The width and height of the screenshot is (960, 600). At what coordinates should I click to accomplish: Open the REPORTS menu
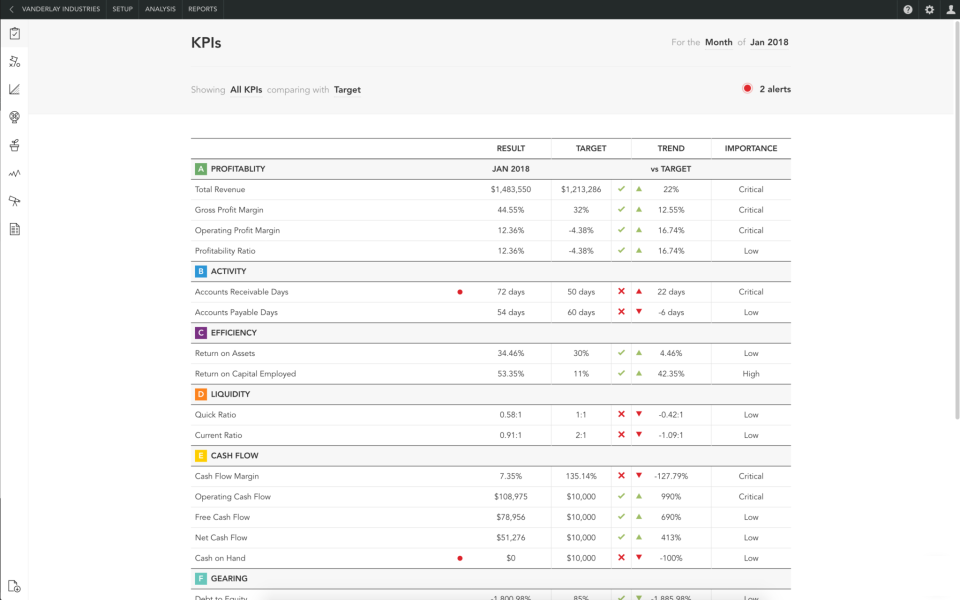(x=202, y=8)
